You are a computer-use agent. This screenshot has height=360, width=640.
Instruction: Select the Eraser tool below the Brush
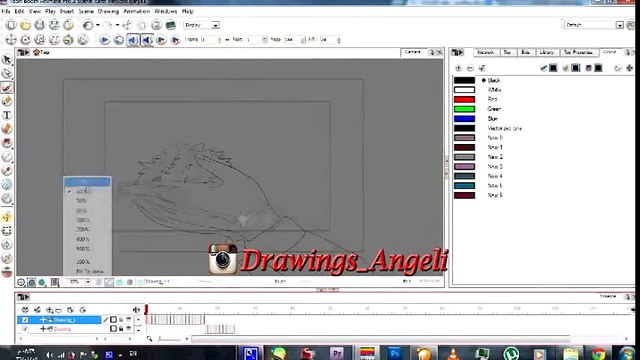(7, 101)
